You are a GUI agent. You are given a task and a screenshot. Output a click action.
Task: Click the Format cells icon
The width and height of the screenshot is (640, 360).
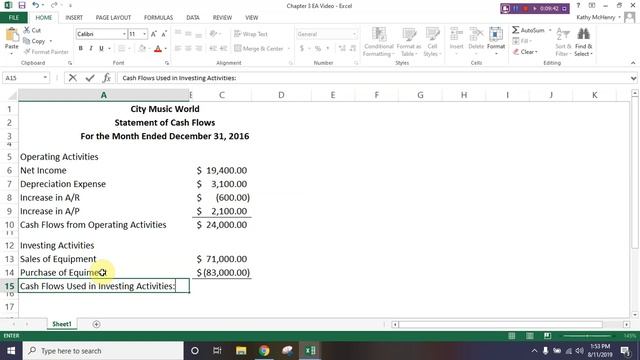[x=496, y=35]
